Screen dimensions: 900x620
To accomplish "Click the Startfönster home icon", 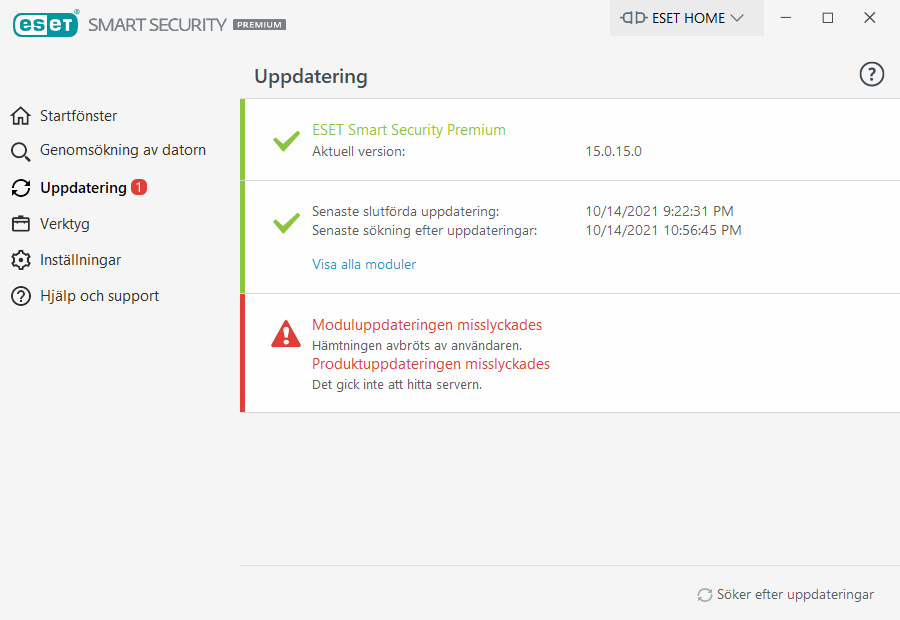I will (21, 116).
